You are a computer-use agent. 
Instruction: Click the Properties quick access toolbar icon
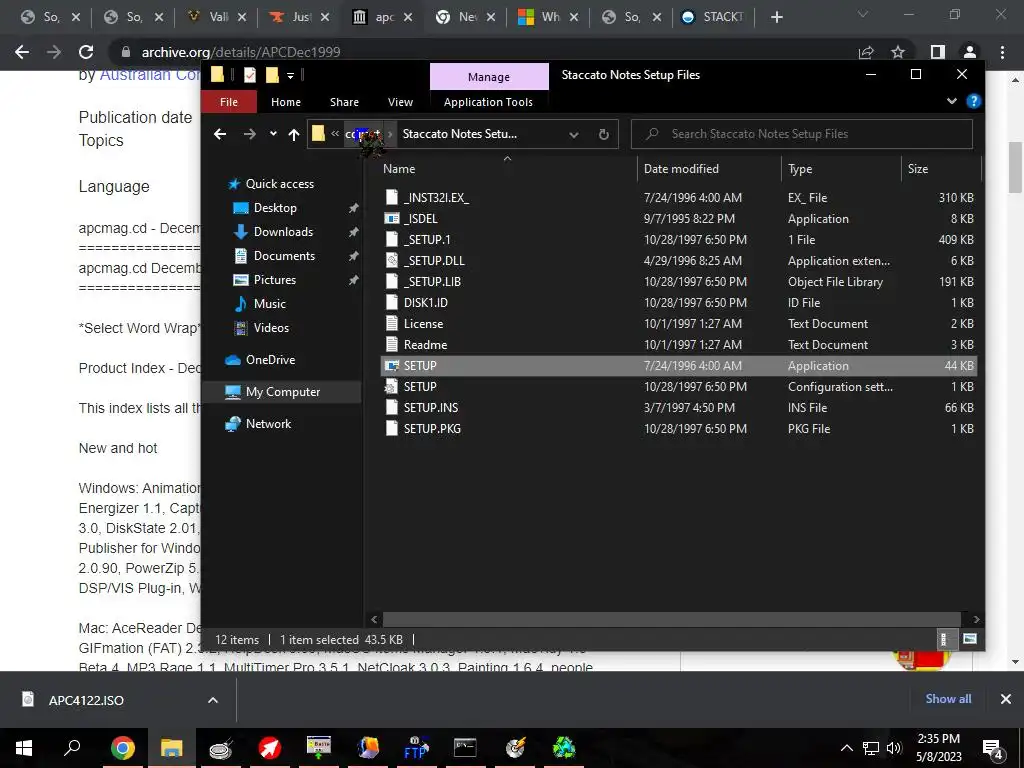click(250, 75)
